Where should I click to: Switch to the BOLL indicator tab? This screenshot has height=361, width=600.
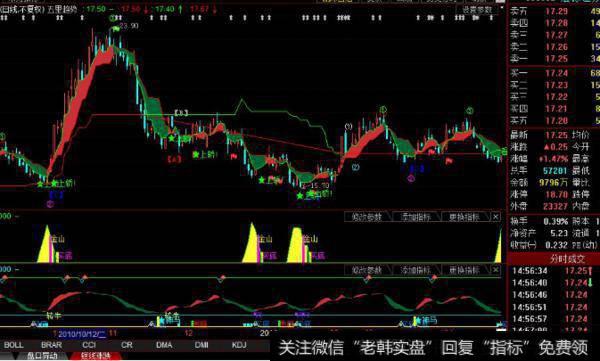point(13,345)
